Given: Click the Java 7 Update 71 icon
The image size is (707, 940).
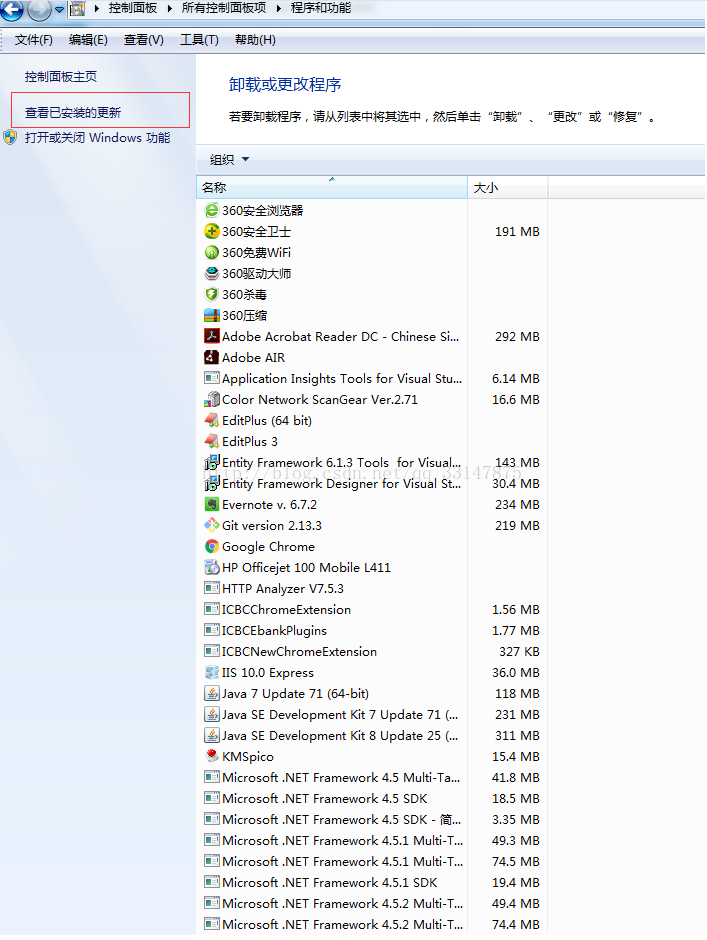Looking at the screenshot, I should [x=212, y=693].
